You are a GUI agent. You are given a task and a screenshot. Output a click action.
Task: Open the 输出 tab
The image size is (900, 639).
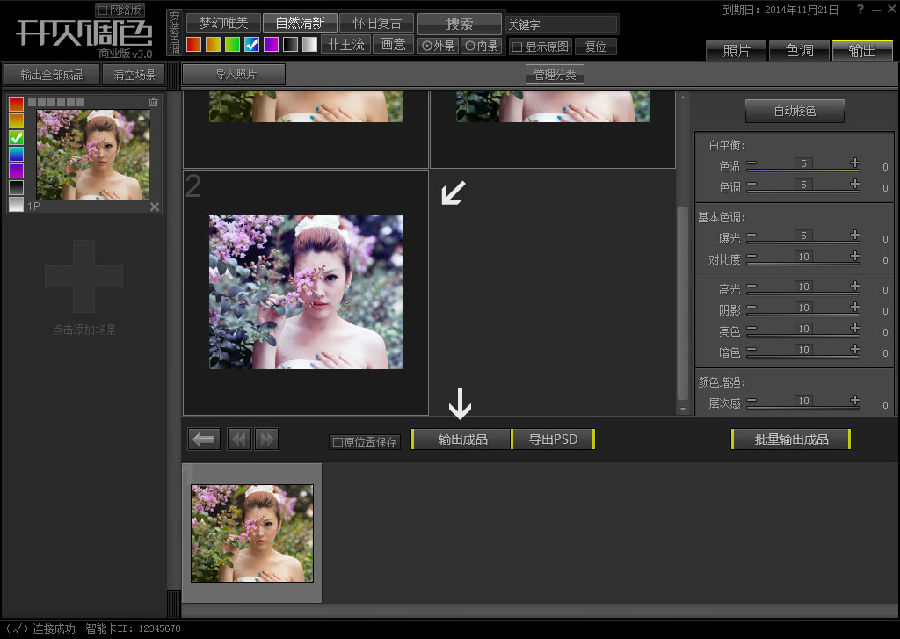[x=861, y=50]
